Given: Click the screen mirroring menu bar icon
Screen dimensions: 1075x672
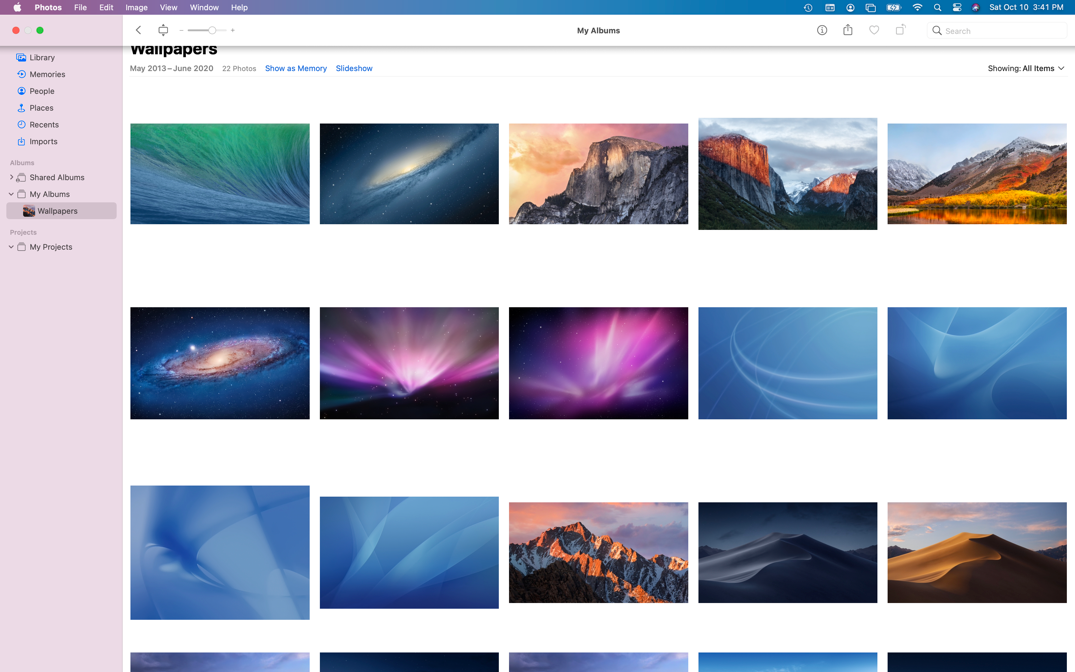Looking at the screenshot, I should pos(871,8).
